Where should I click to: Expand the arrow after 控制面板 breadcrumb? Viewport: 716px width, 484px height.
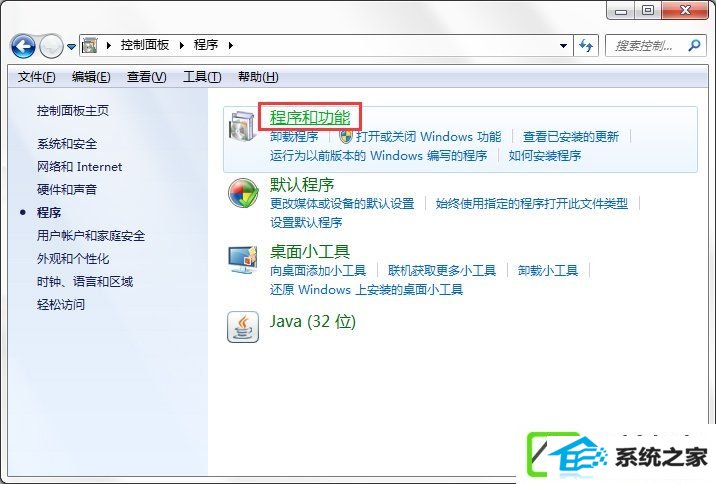click(x=182, y=45)
